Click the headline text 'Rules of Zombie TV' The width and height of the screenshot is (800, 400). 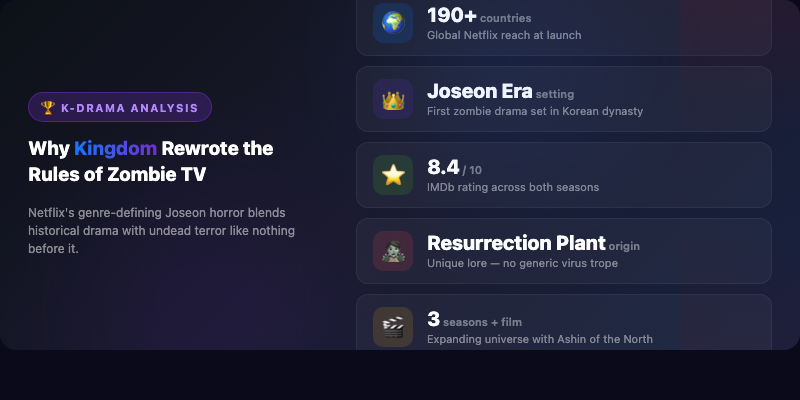click(x=124, y=175)
